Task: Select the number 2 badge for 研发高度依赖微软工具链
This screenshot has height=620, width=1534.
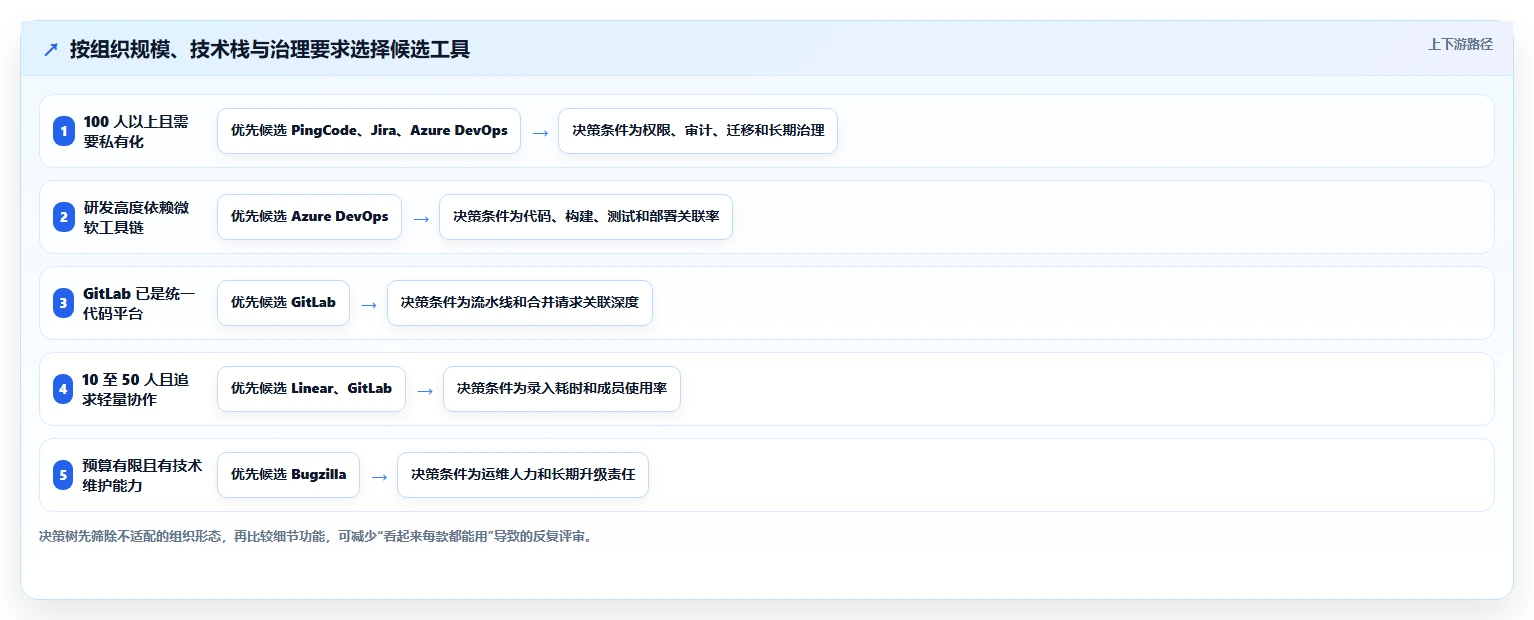Action: point(64,217)
